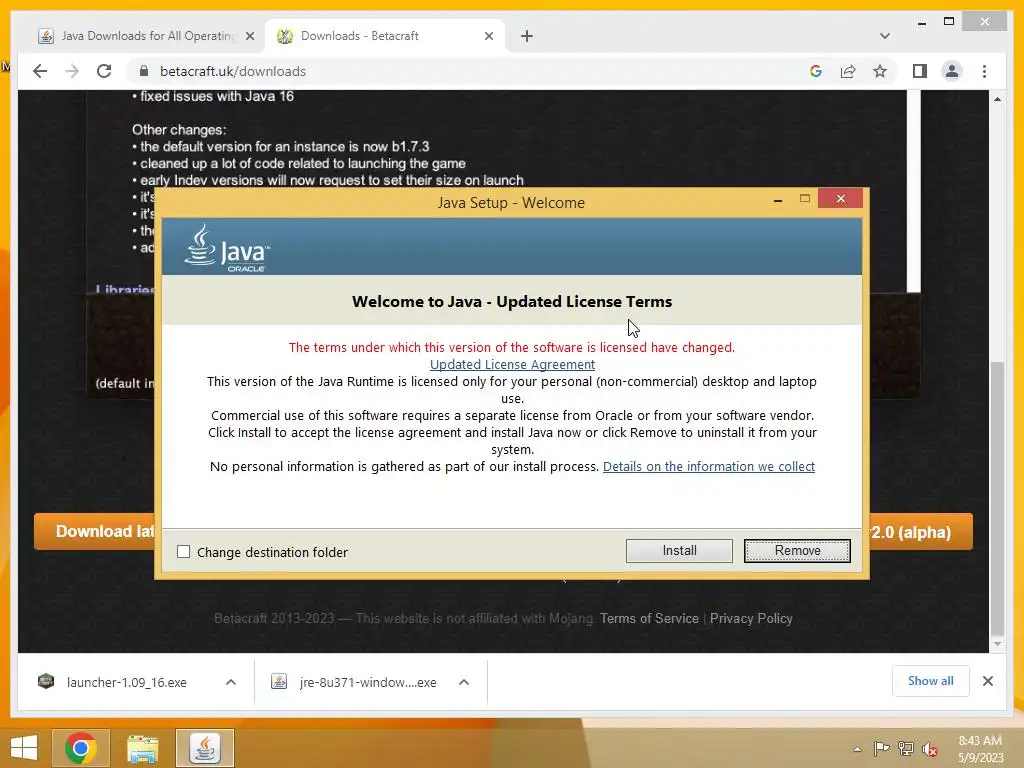
Task: Go back in Chrome
Action: [40, 71]
